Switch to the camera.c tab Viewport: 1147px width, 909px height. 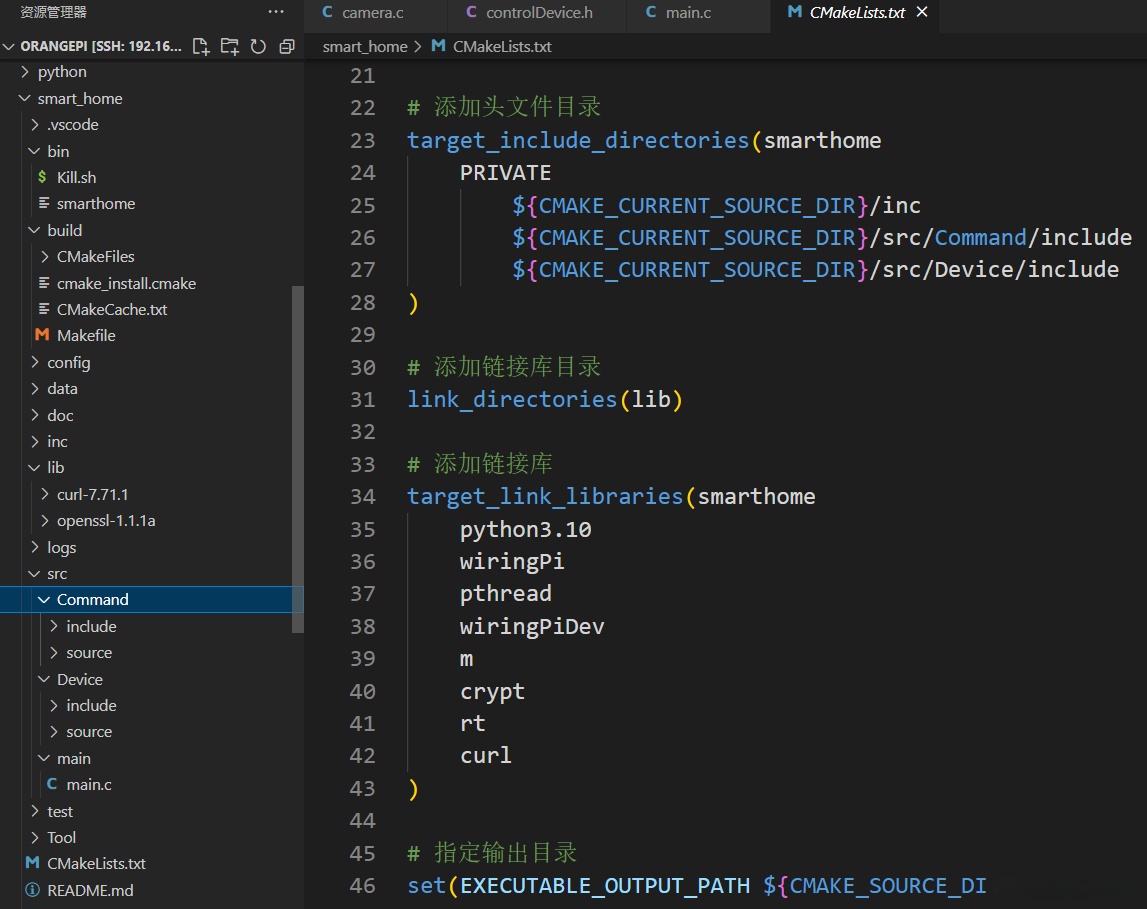point(372,13)
